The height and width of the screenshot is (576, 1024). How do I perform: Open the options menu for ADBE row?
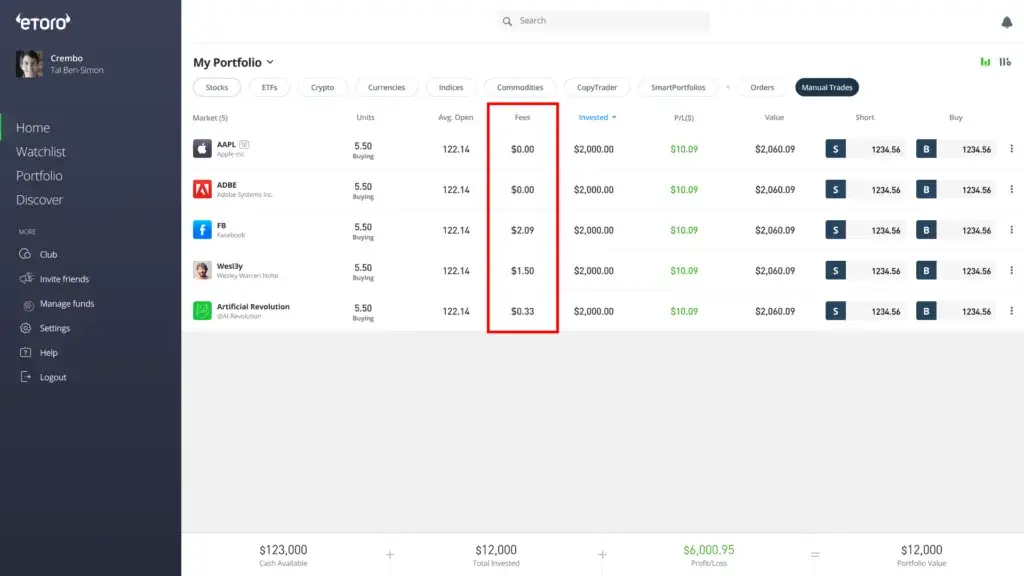(1009, 188)
